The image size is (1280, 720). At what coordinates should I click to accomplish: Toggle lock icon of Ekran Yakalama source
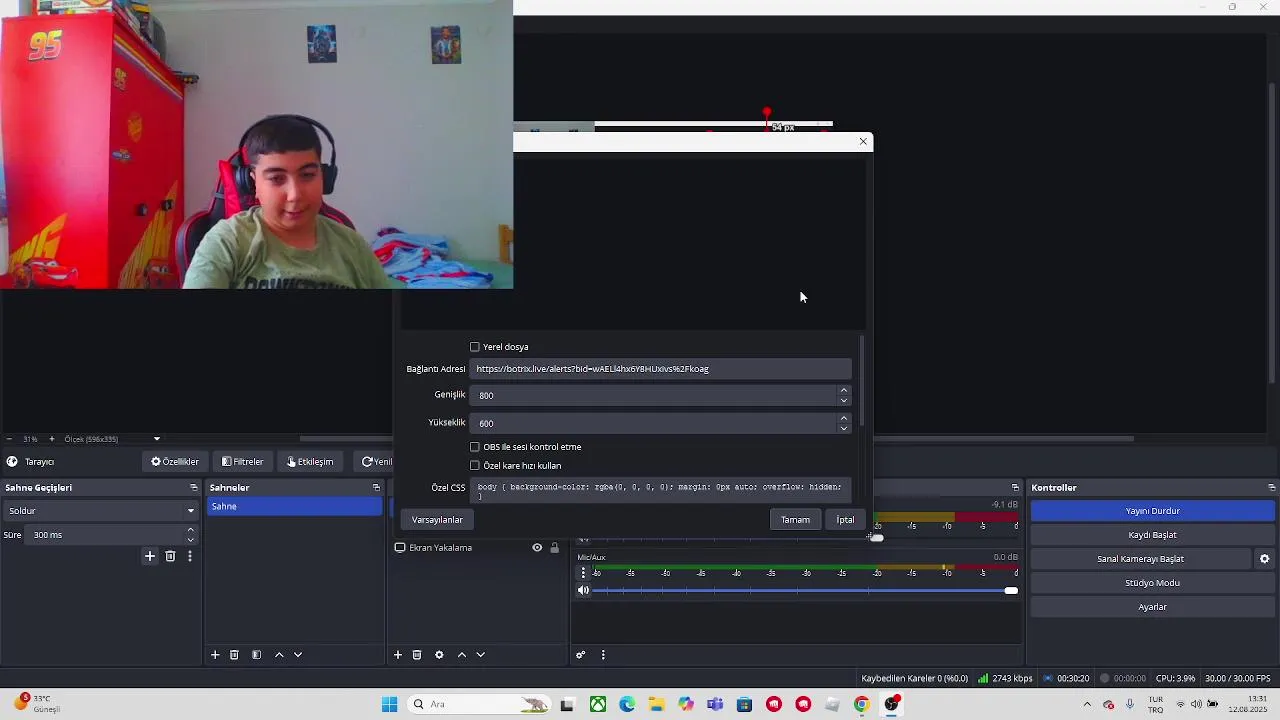pyautogui.click(x=554, y=548)
